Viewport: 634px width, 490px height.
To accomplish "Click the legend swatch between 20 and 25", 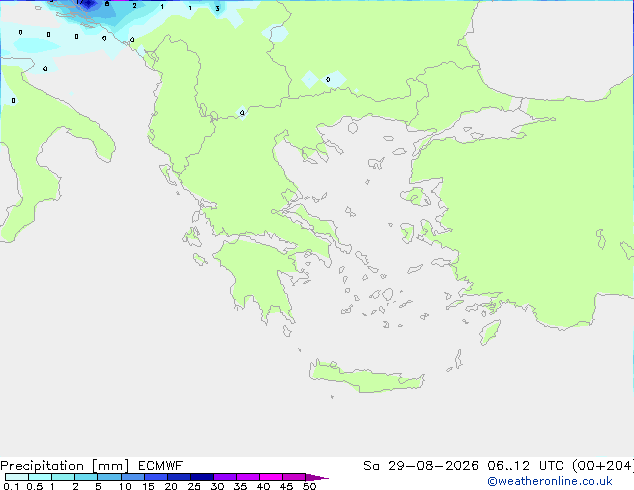I will tap(178, 477).
